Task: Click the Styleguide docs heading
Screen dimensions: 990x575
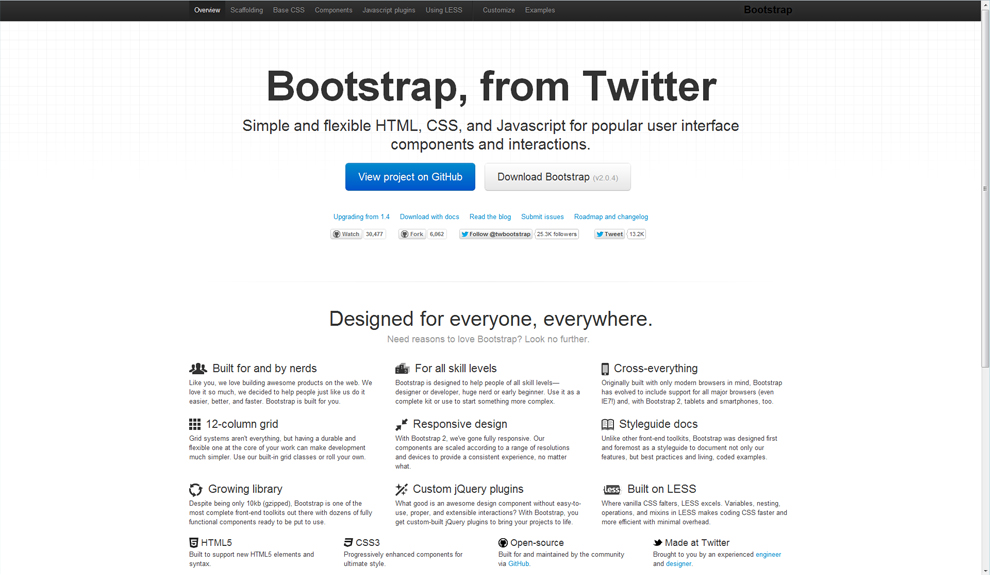Action: pos(658,424)
